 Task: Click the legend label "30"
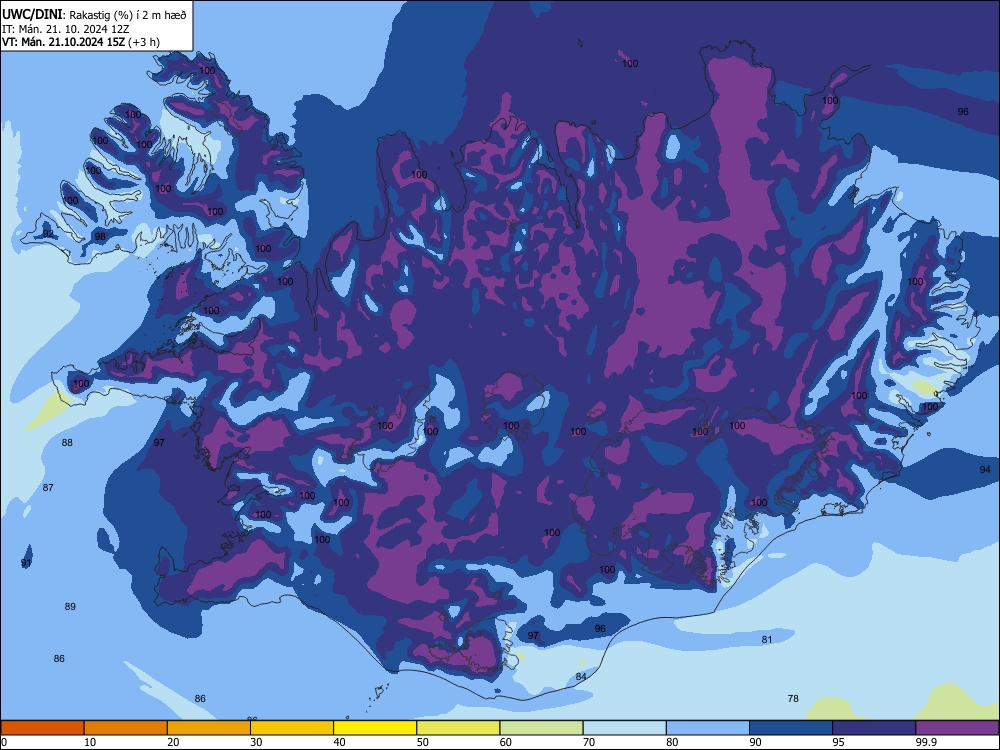point(256,742)
